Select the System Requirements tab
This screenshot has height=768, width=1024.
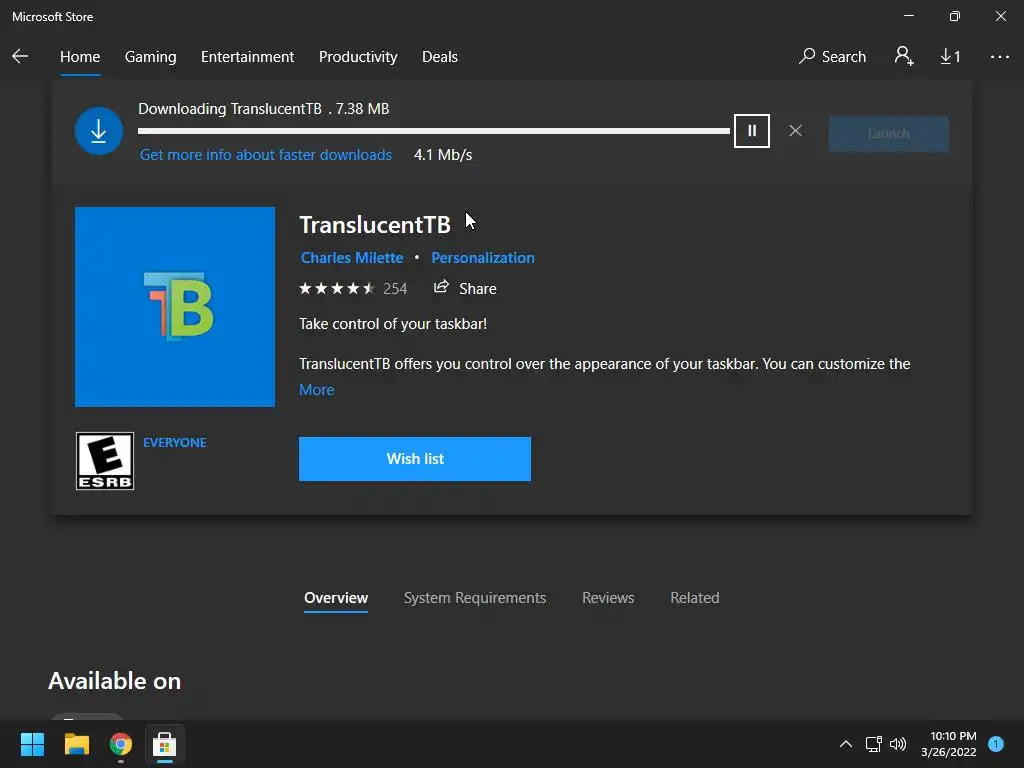pos(475,598)
